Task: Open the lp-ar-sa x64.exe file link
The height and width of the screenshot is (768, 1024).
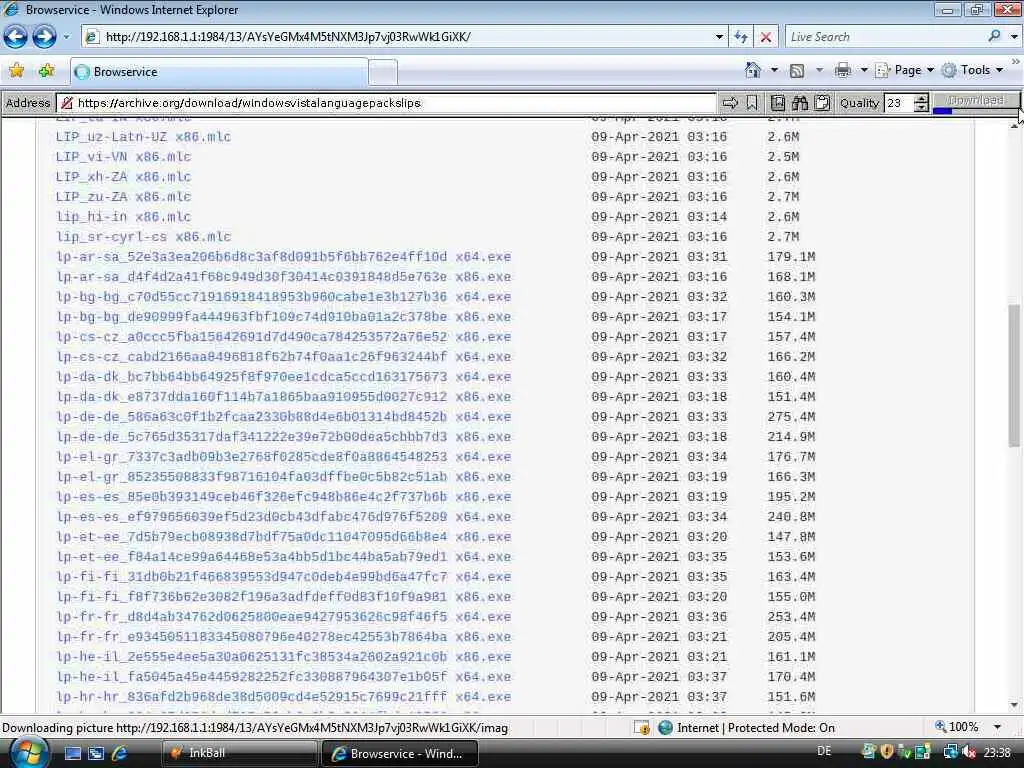Action: (x=283, y=257)
